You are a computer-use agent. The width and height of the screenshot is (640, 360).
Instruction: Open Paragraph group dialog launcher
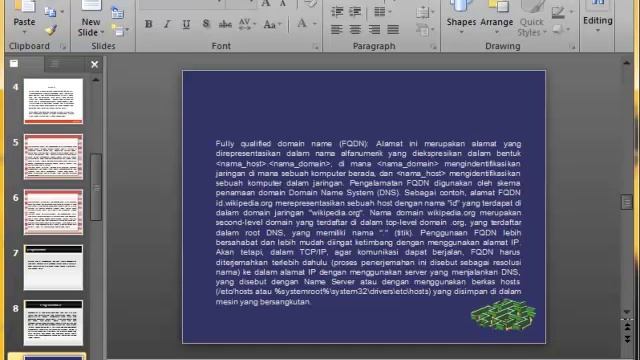433,47
